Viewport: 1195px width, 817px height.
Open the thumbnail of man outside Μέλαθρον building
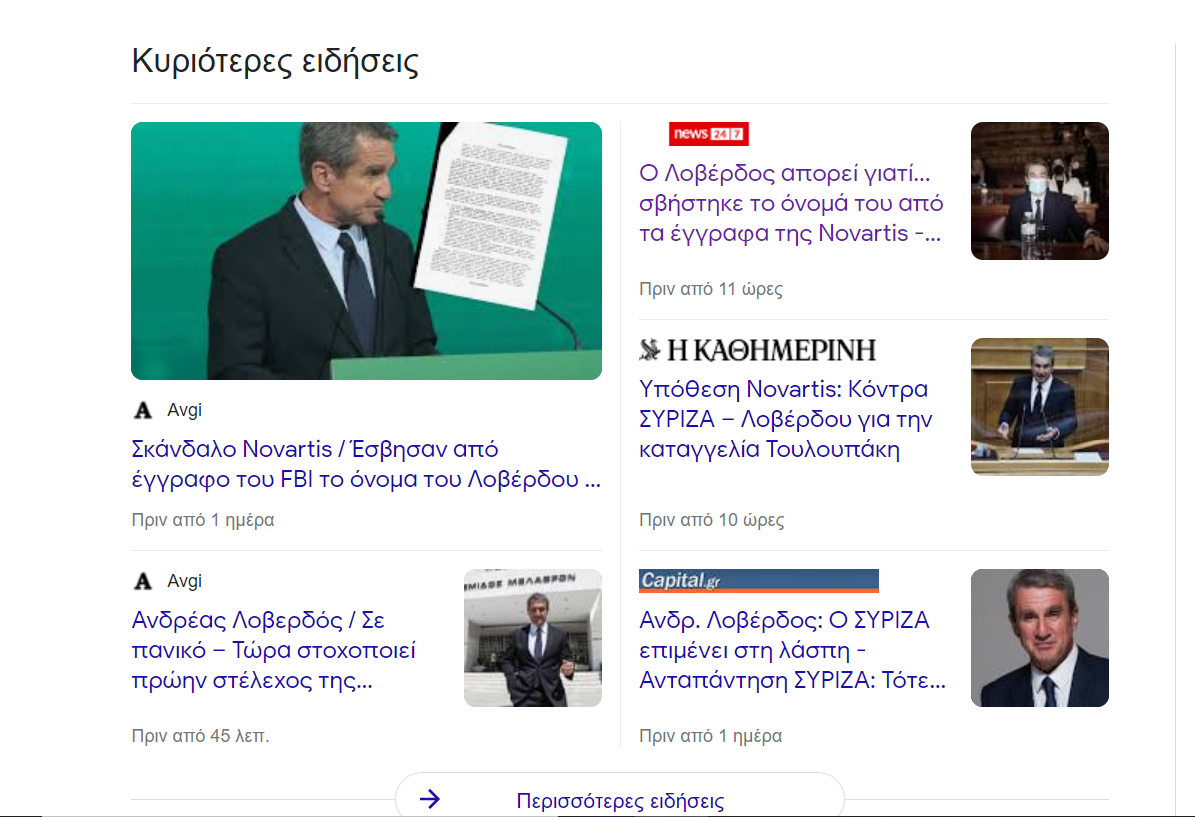(x=533, y=638)
